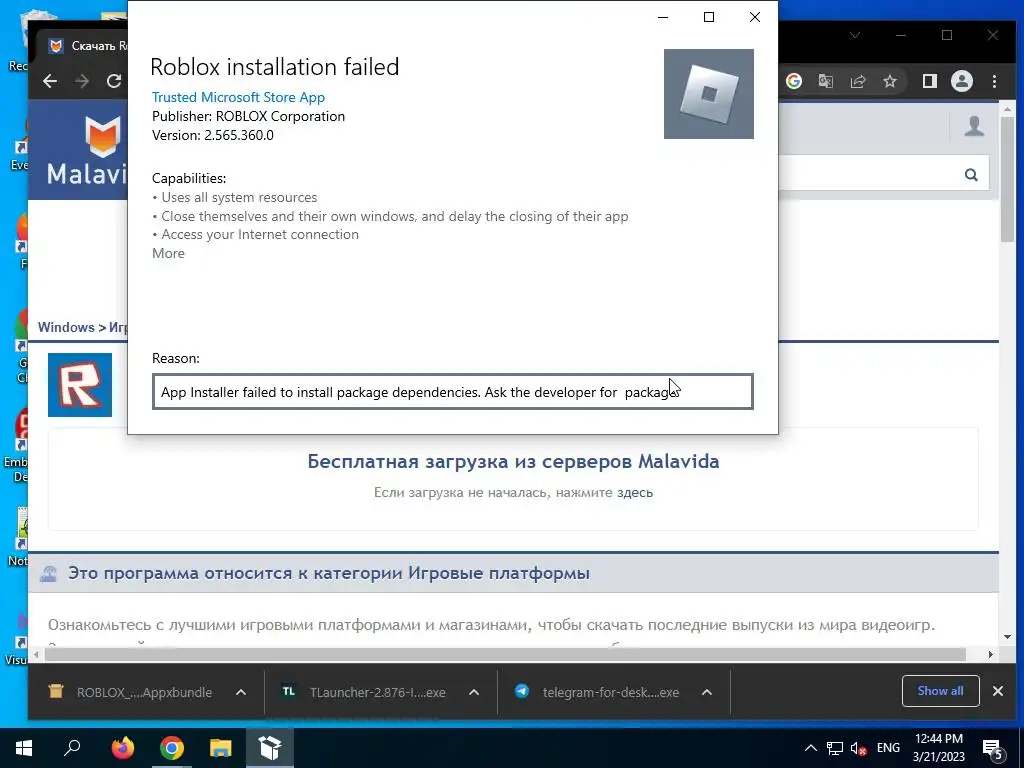Image resolution: width=1024 pixels, height=768 pixels.
Task: Click the Roblox app logo in installer
Action: pyautogui.click(x=709, y=94)
